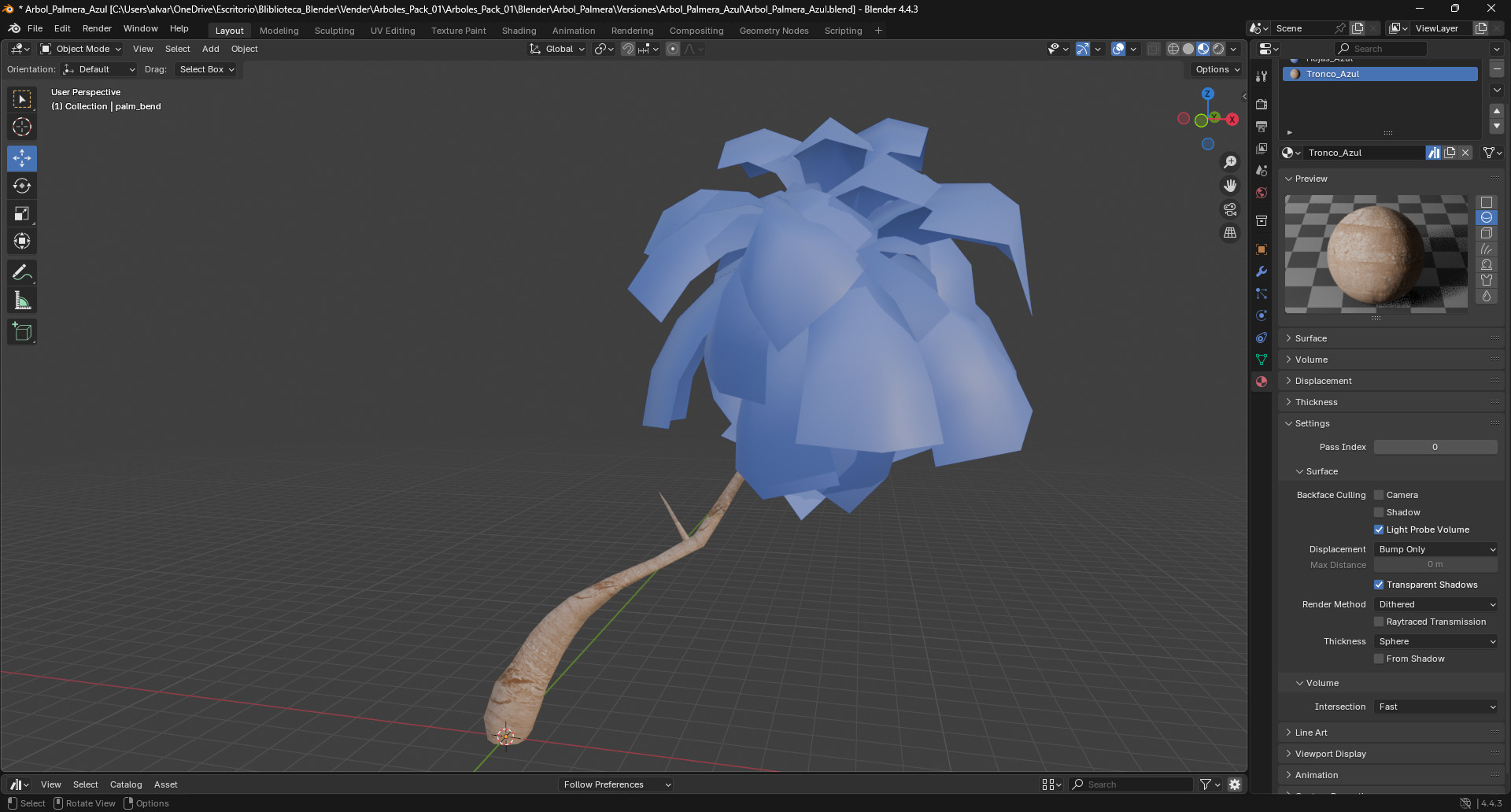Open the Physics properties tab
This screenshot has height=812, width=1511.
click(1262, 316)
